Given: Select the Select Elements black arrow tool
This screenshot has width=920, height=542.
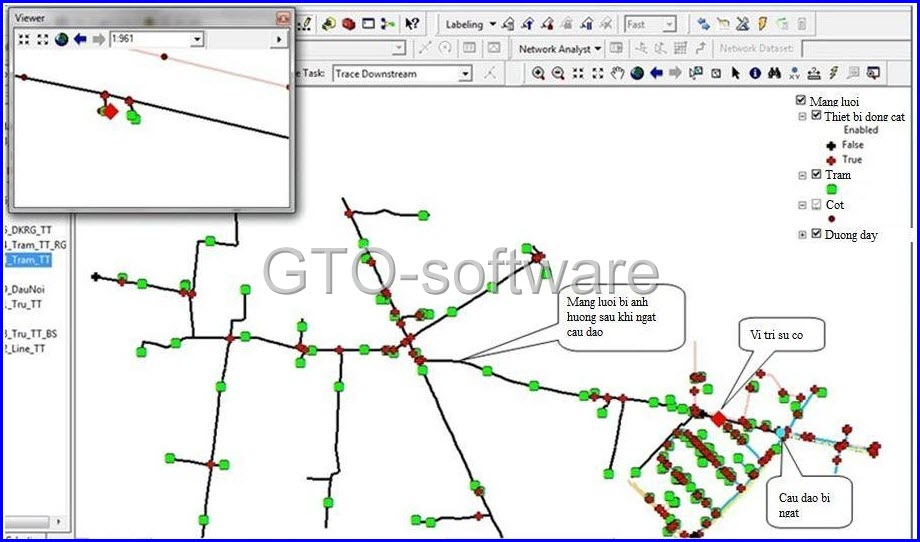Looking at the screenshot, I should pos(736,73).
